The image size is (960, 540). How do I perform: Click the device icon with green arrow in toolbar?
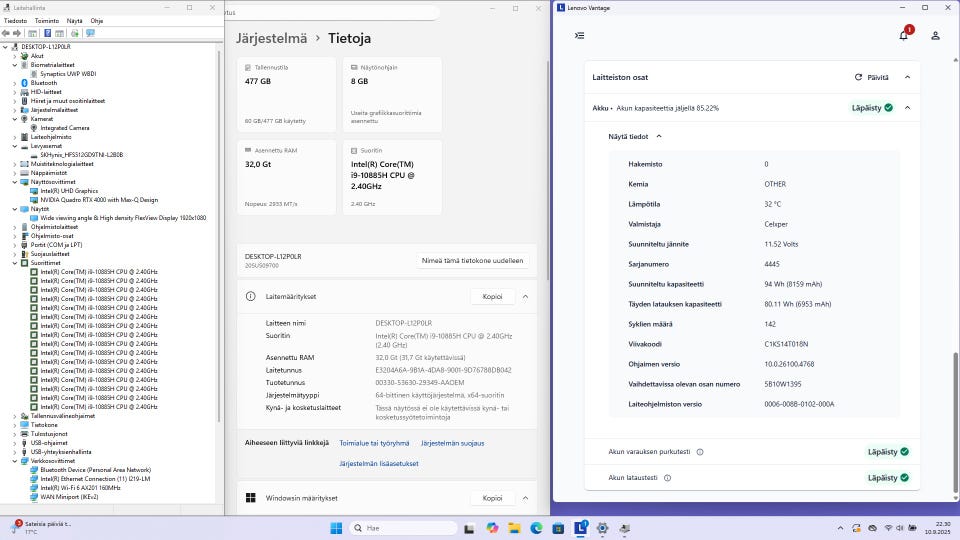click(x=75, y=33)
